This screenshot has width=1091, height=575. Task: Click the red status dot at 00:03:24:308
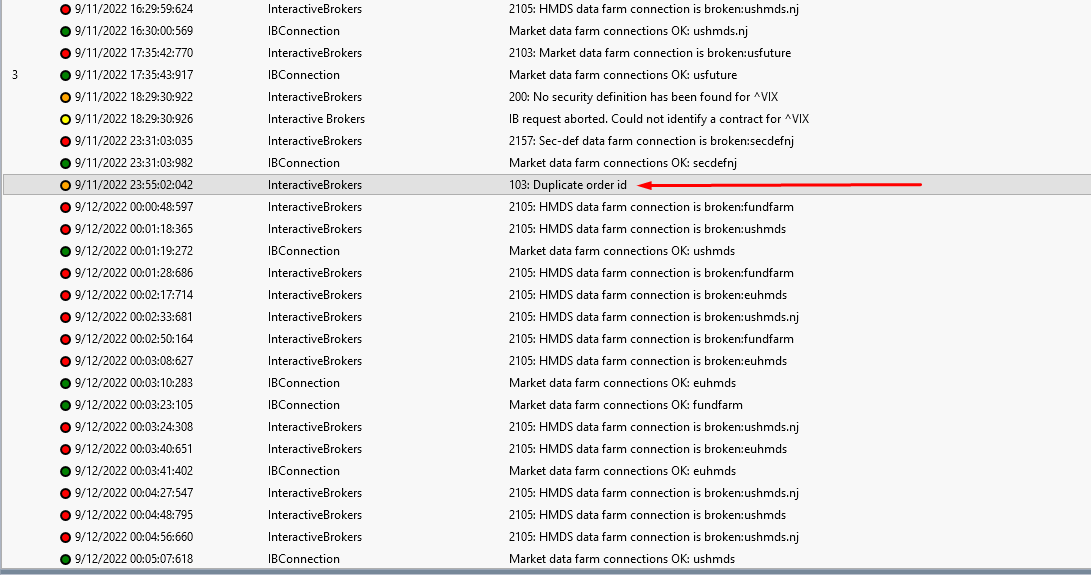tap(65, 427)
